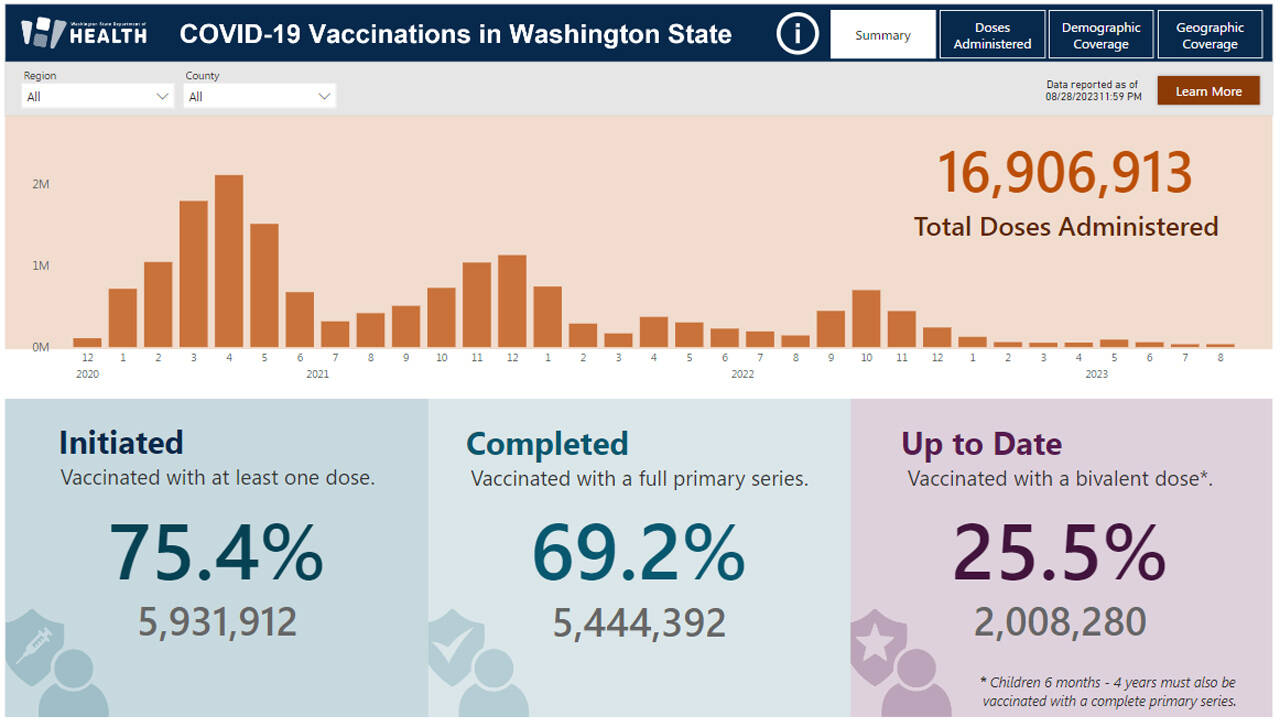Expand the County dropdown
The image size is (1280, 727).
click(x=260, y=97)
